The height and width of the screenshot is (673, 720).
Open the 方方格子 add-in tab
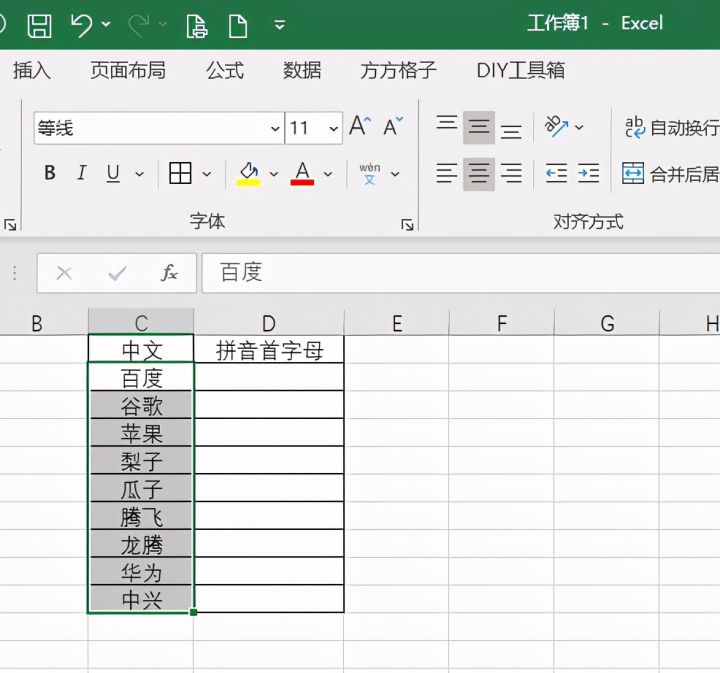pos(398,70)
